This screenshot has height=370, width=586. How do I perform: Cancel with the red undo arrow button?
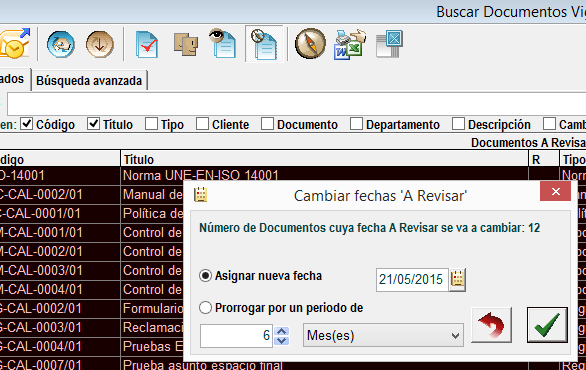pyautogui.click(x=491, y=325)
